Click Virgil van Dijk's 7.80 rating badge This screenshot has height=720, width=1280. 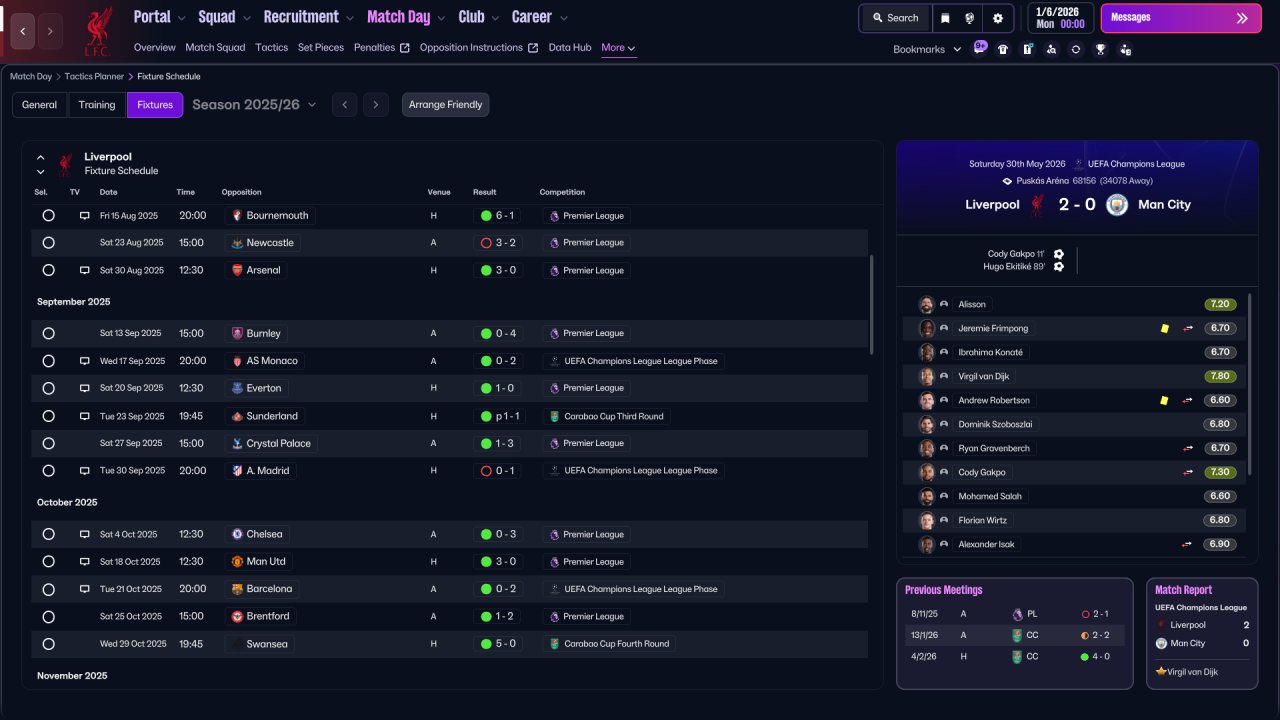pos(1220,376)
